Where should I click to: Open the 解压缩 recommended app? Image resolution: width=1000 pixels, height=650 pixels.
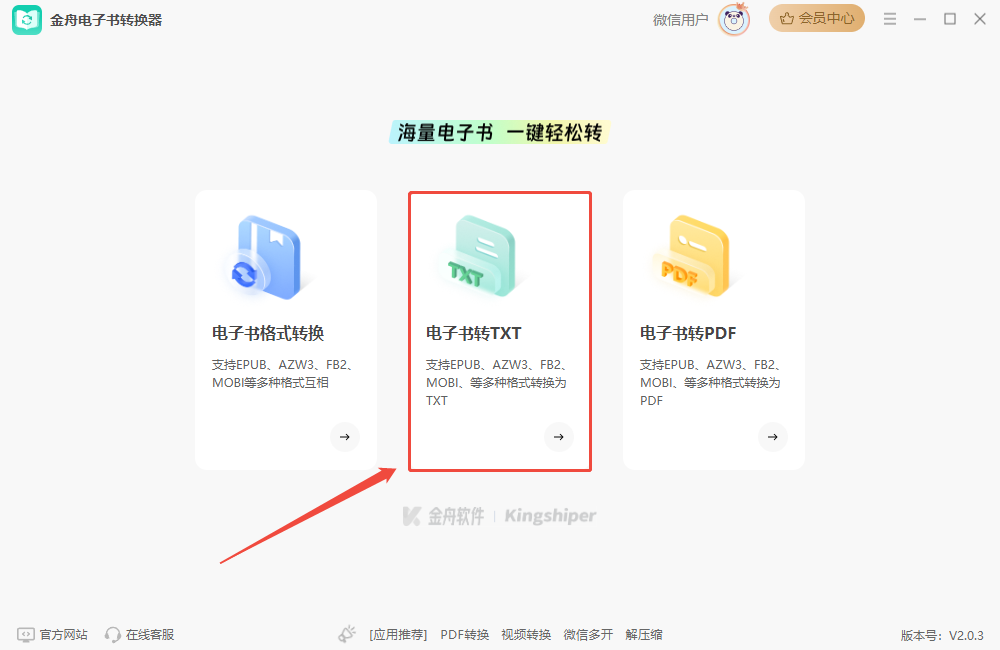pos(644,635)
